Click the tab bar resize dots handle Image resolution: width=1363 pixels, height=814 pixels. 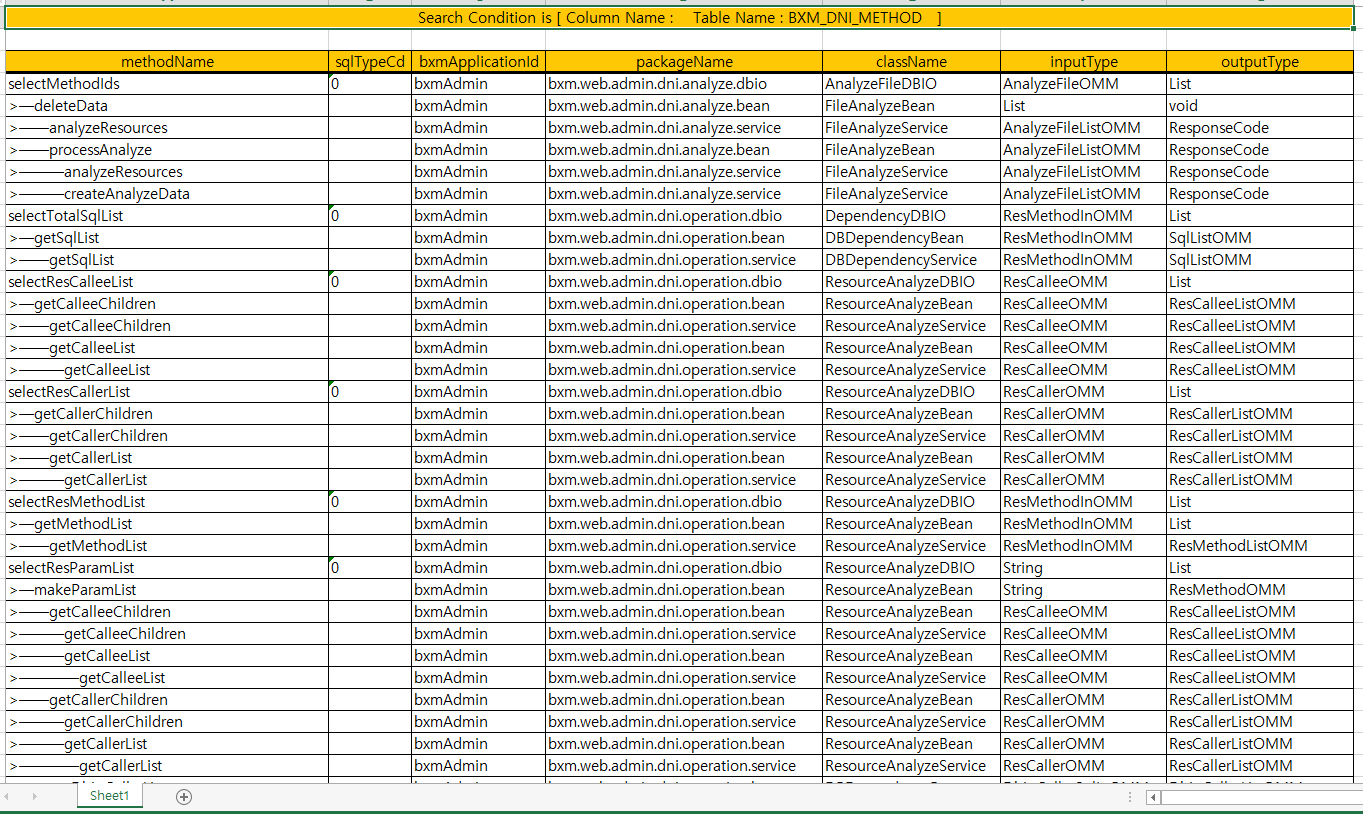coord(1130,797)
